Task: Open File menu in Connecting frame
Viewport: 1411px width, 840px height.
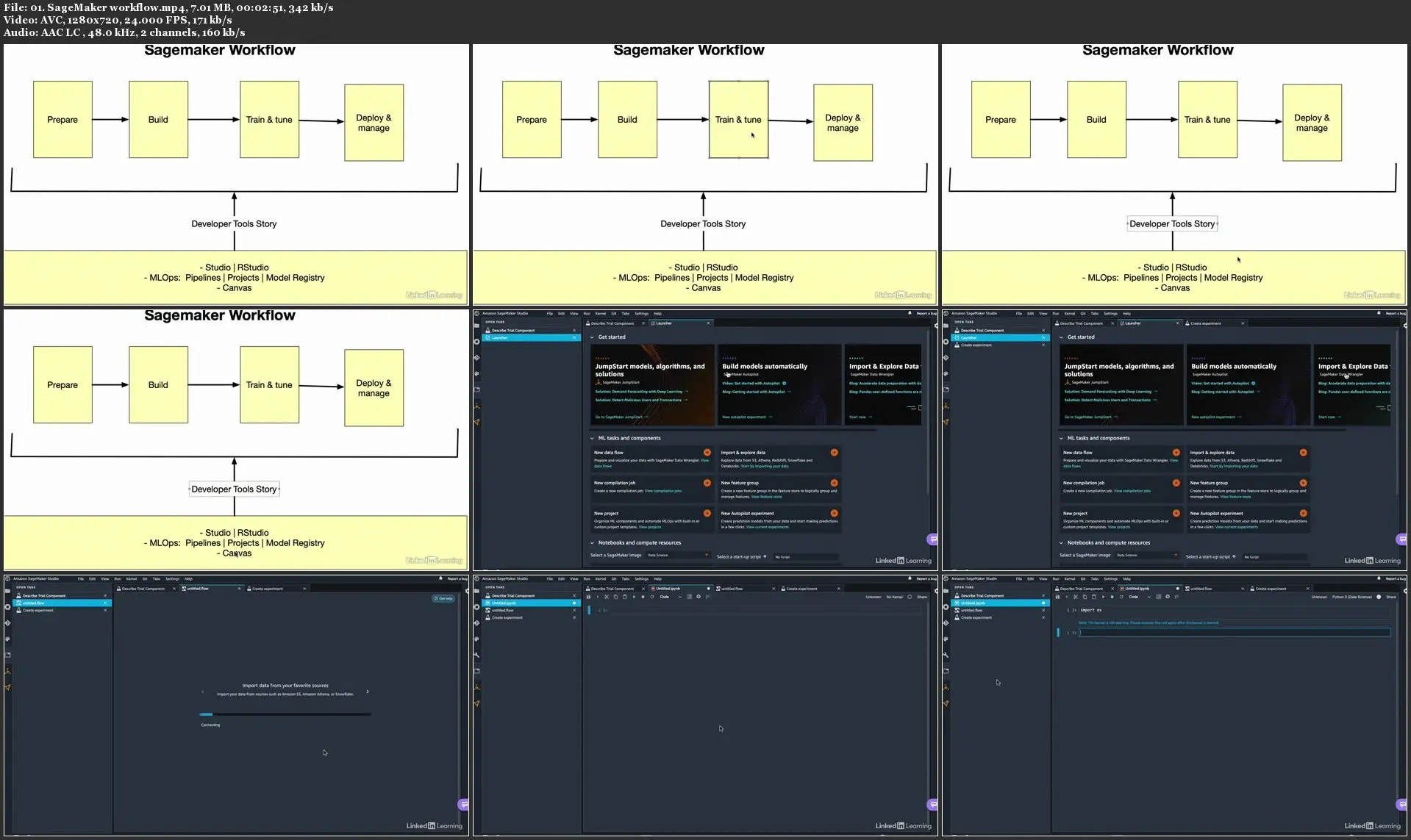Action: [x=81, y=579]
